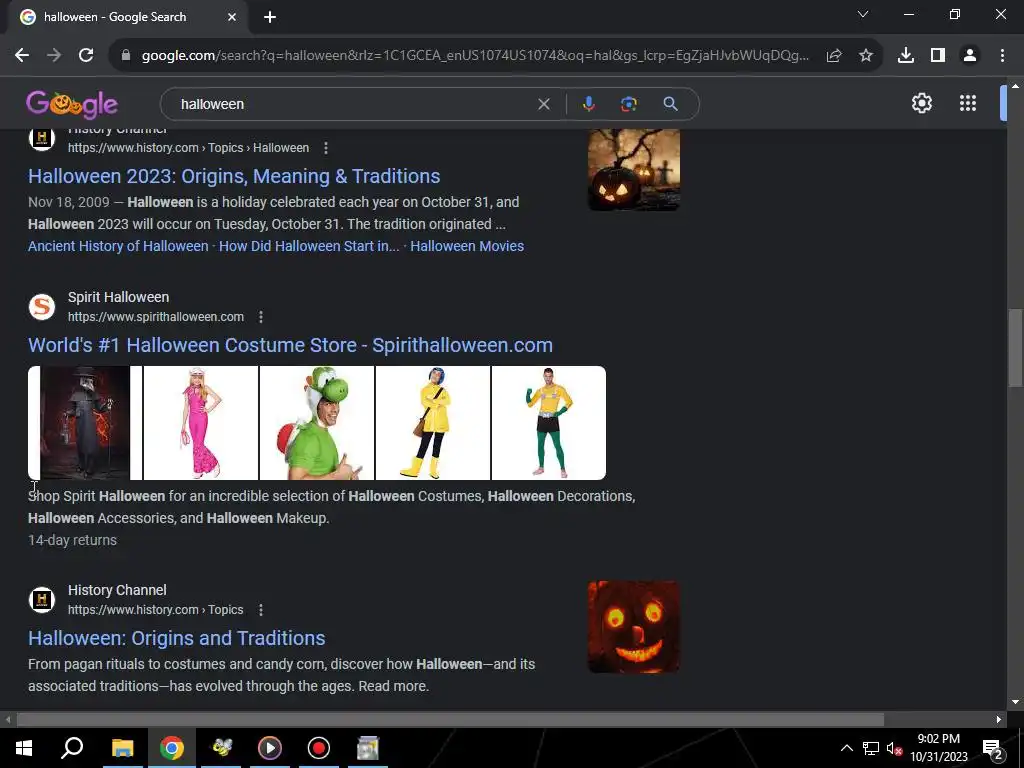Open the red record taskbar app
1024x768 pixels.
point(319,748)
